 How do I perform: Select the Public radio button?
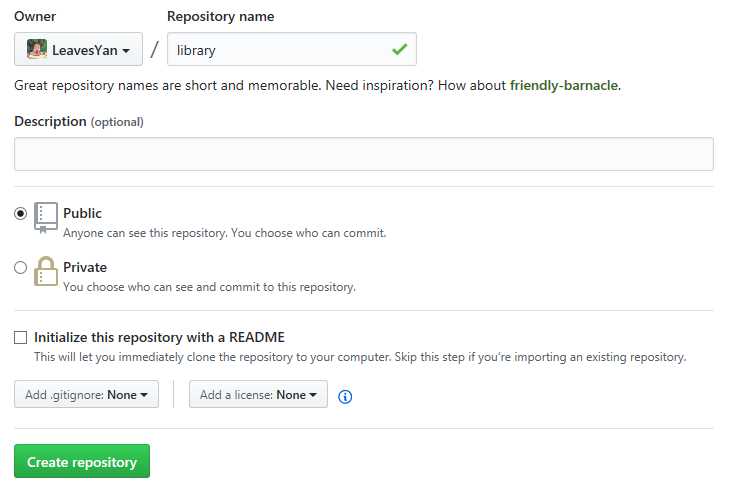(20, 213)
